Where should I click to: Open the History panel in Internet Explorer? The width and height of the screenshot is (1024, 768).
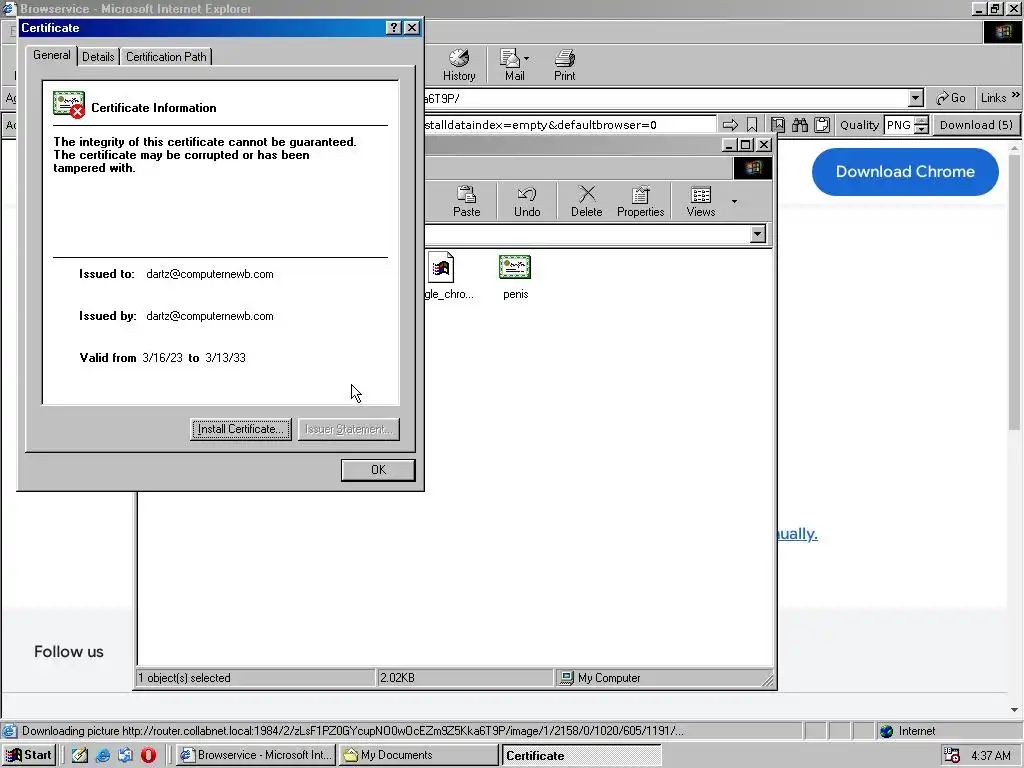[459, 65]
